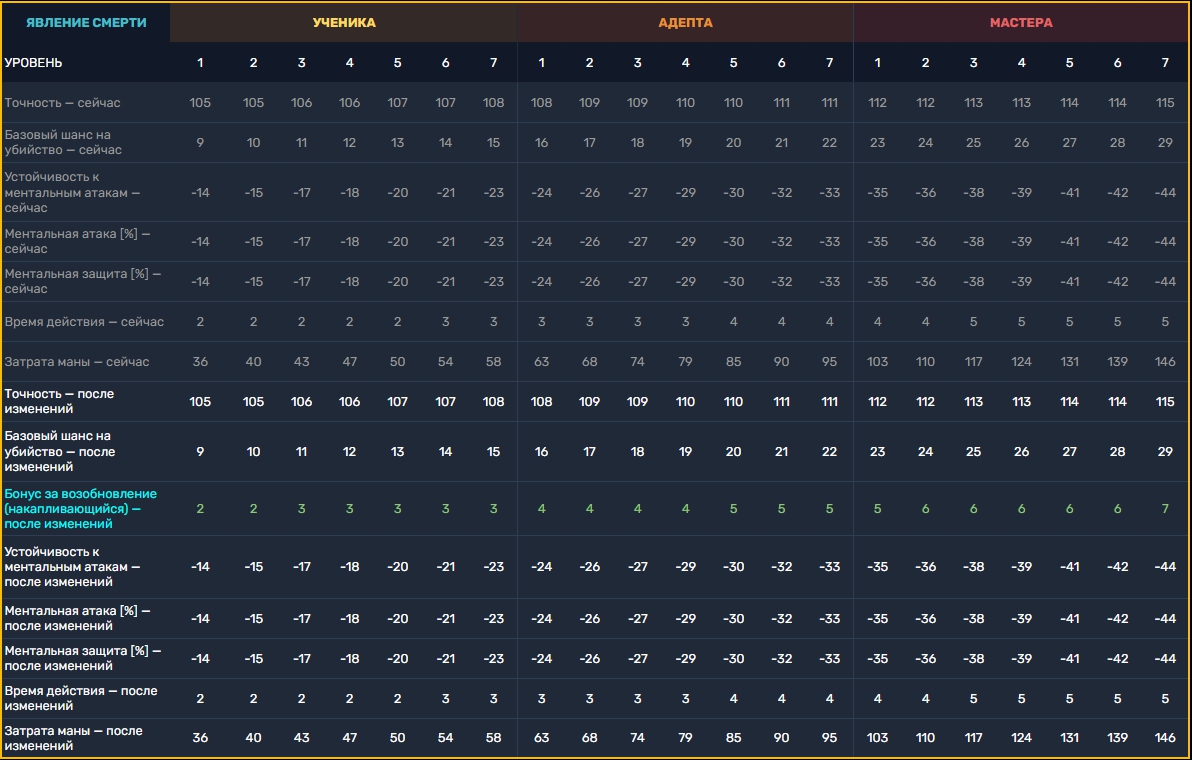Click 'Ментальная защита [%] — после изменений' label
The height and width of the screenshot is (760, 1192).
coord(83,658)
